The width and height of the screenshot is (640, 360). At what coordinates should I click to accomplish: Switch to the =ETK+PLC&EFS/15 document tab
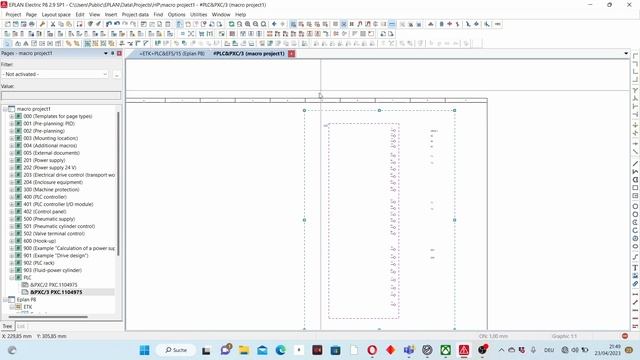click(171, 53)
